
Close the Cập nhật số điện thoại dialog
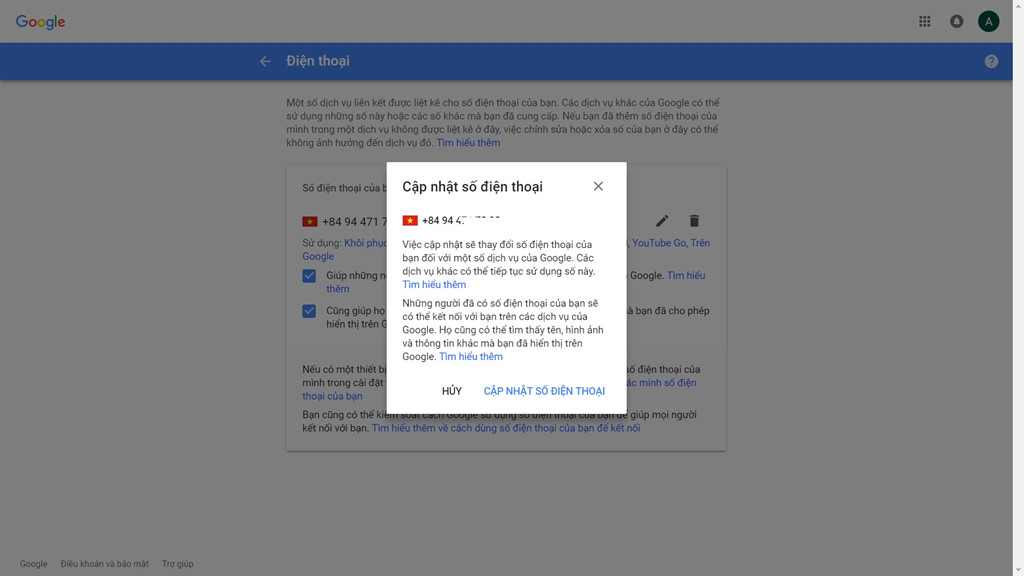598,186
